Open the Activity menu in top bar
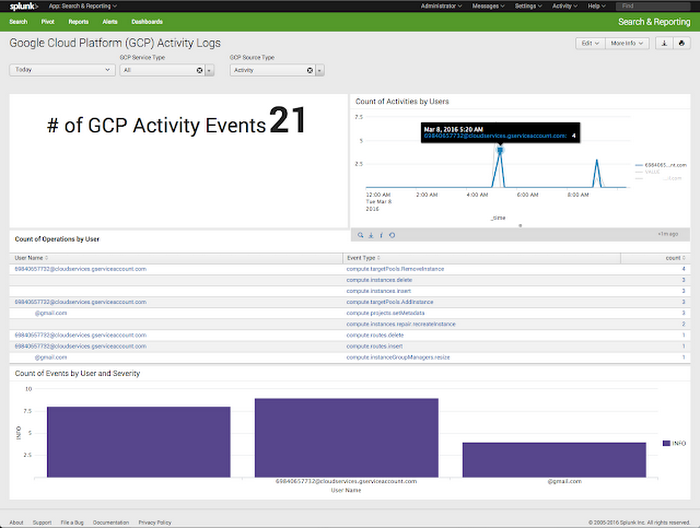Viewport: 700px width, 528px height. pyautogui.click(x=565, y=6)
